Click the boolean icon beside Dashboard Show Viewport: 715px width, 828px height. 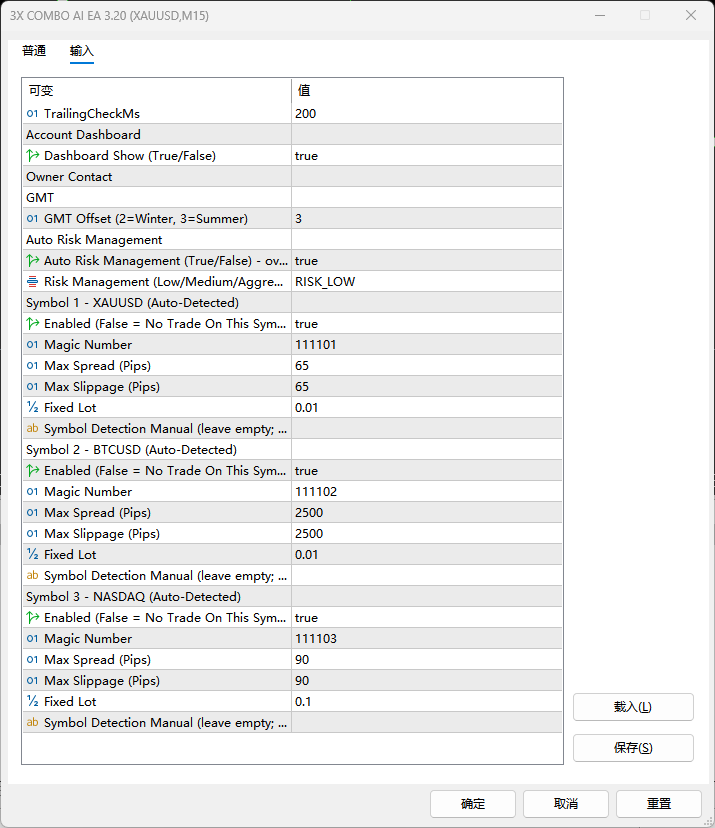tap(33, 155)
